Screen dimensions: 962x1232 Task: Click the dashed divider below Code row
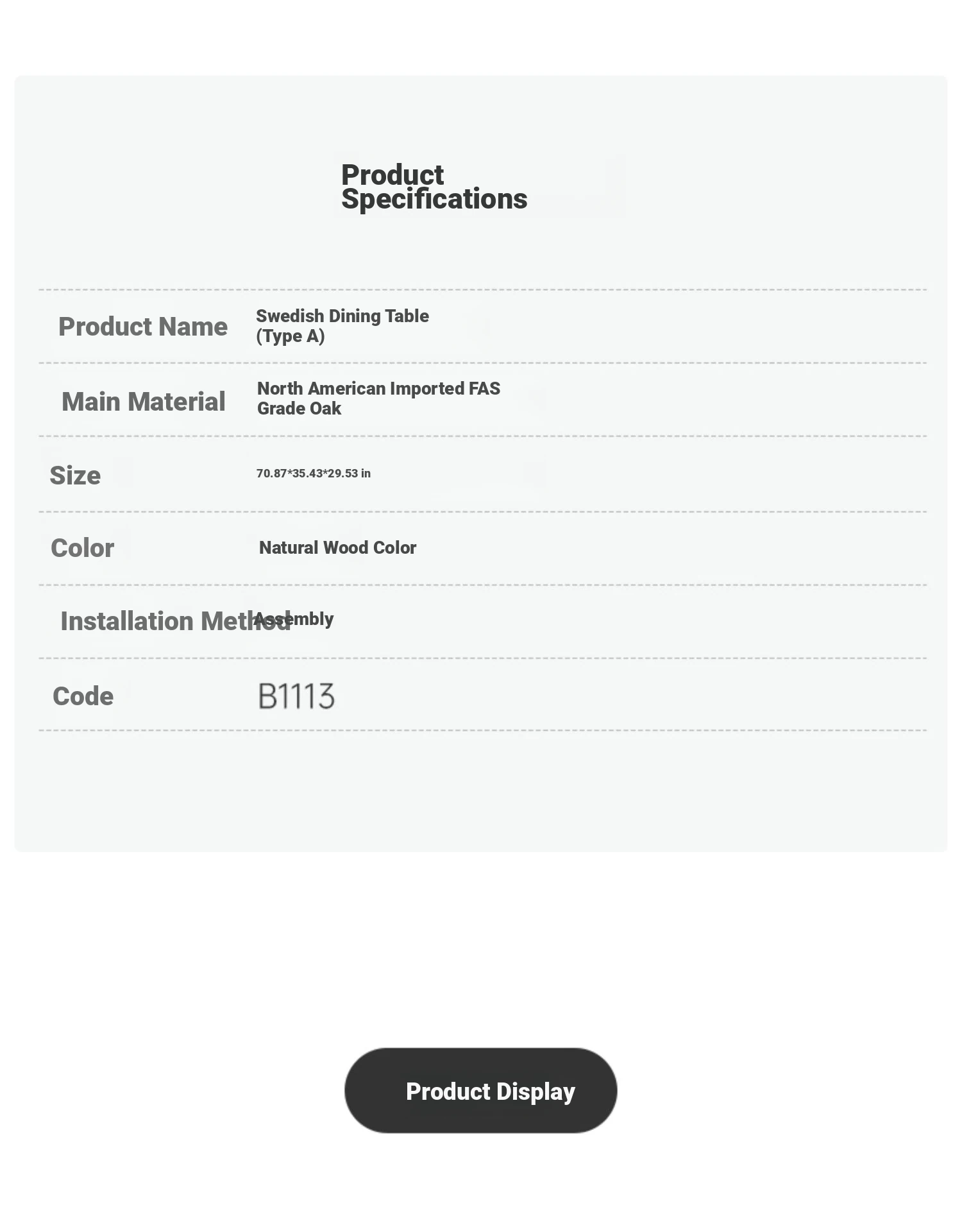pos(482,730)
